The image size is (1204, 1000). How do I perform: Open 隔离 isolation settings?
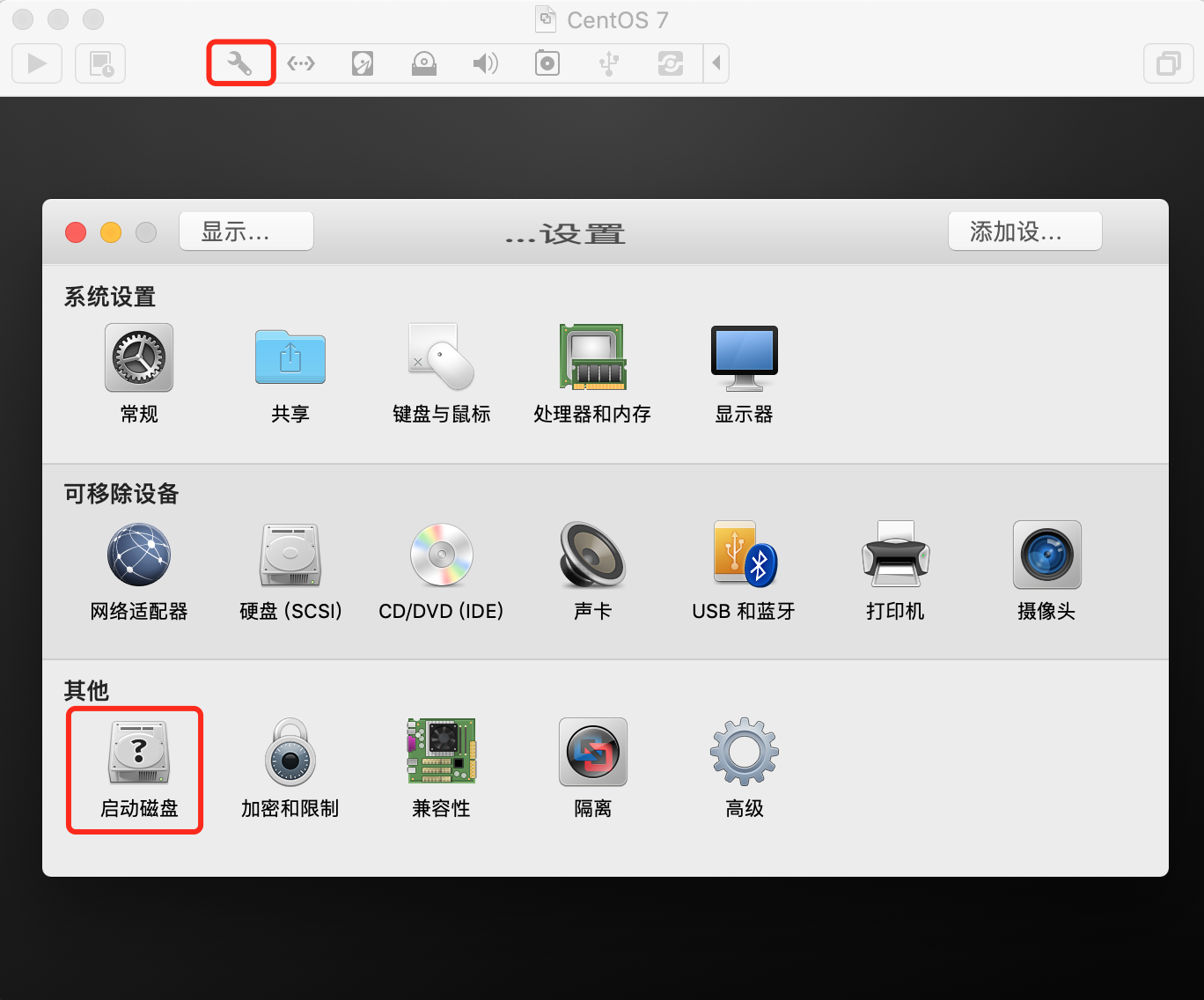[593, 769]
